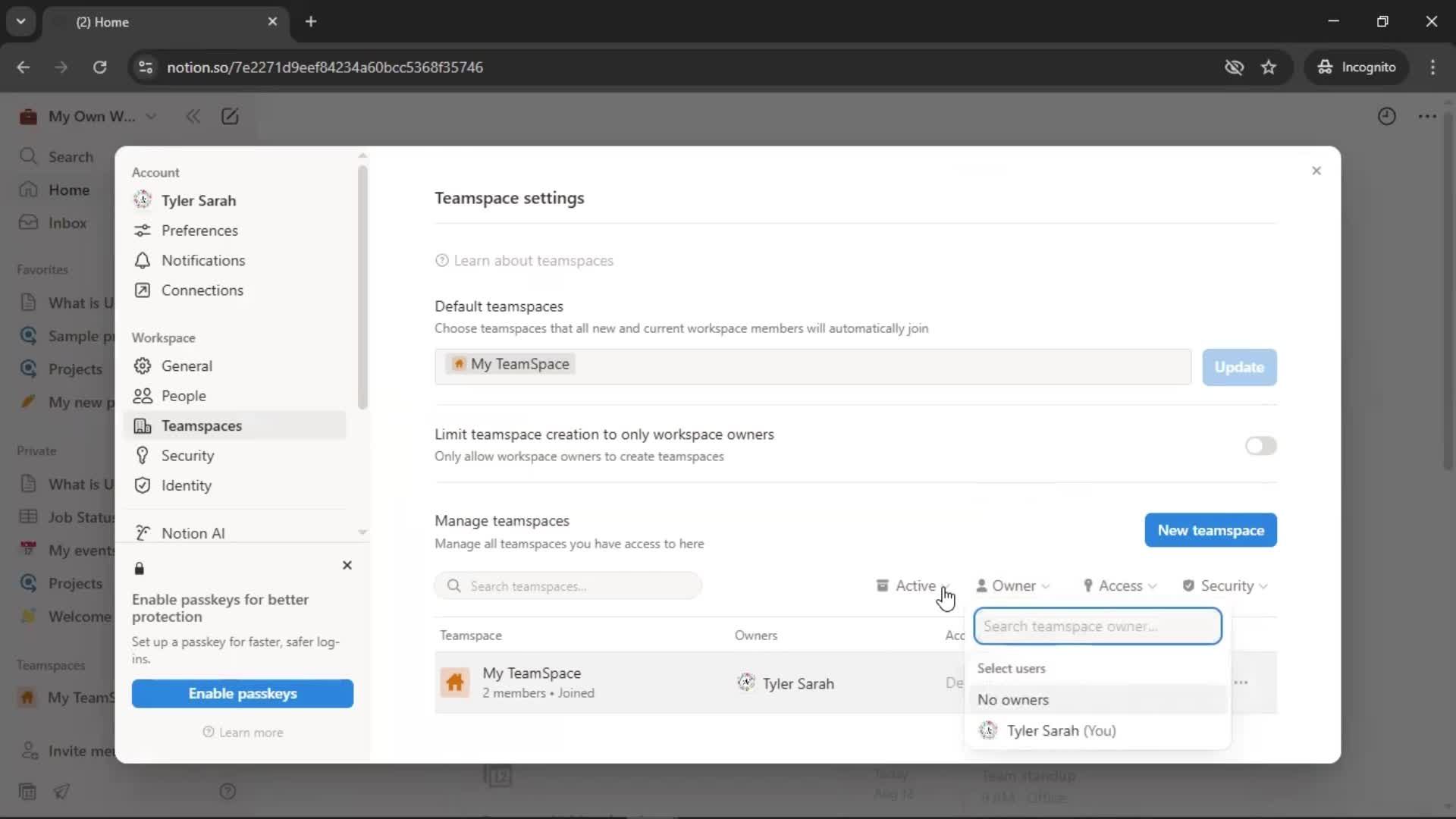Bookmark this page with star icon

(1269, 67)
